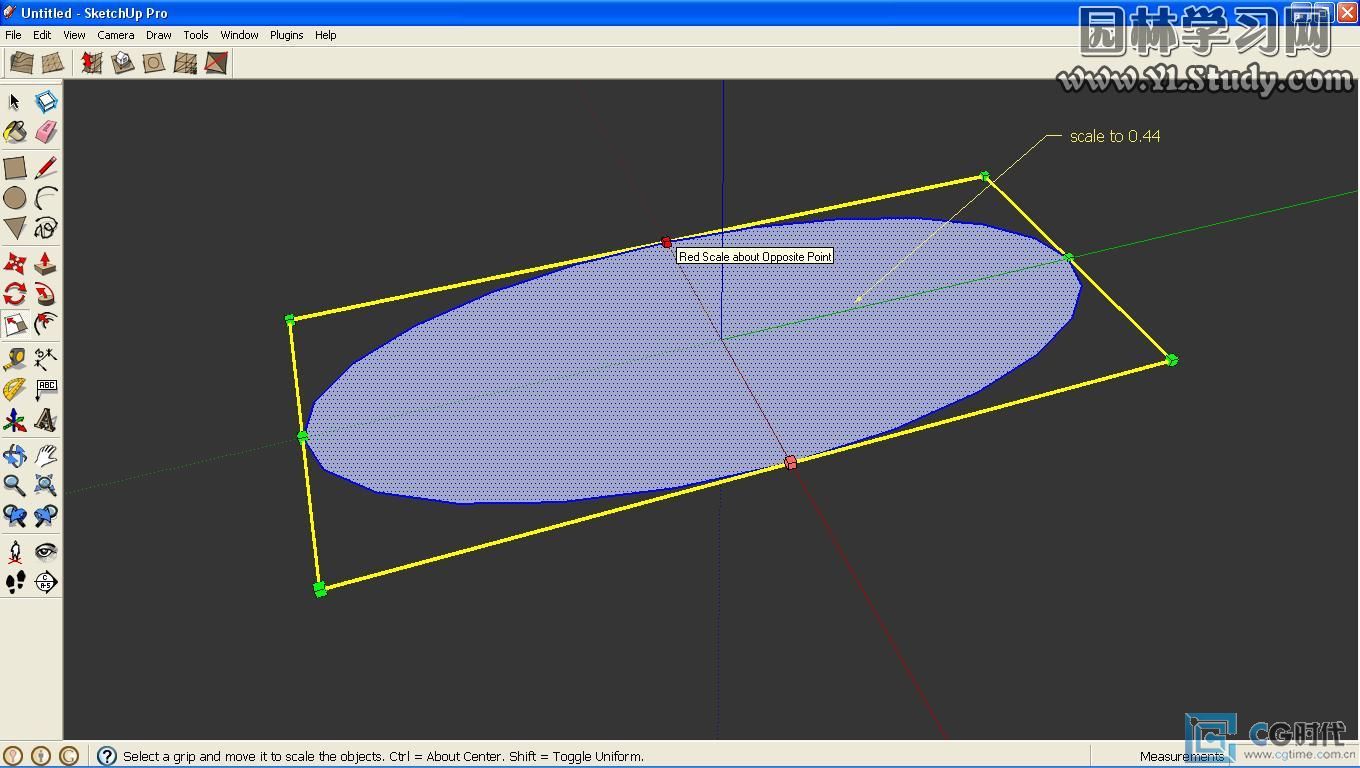The image size is (1360, 768).
Task: Select the arrow Select tool
Action: point(14,102)
